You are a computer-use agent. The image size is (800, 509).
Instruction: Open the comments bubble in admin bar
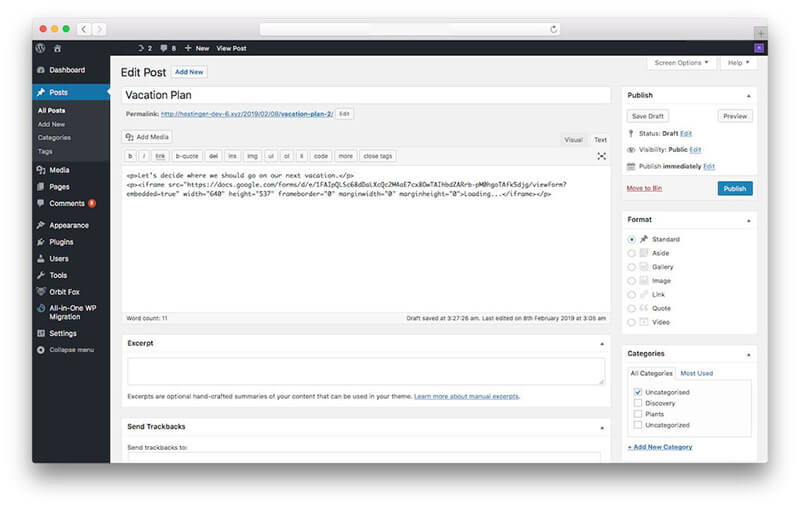click(169, 48)
